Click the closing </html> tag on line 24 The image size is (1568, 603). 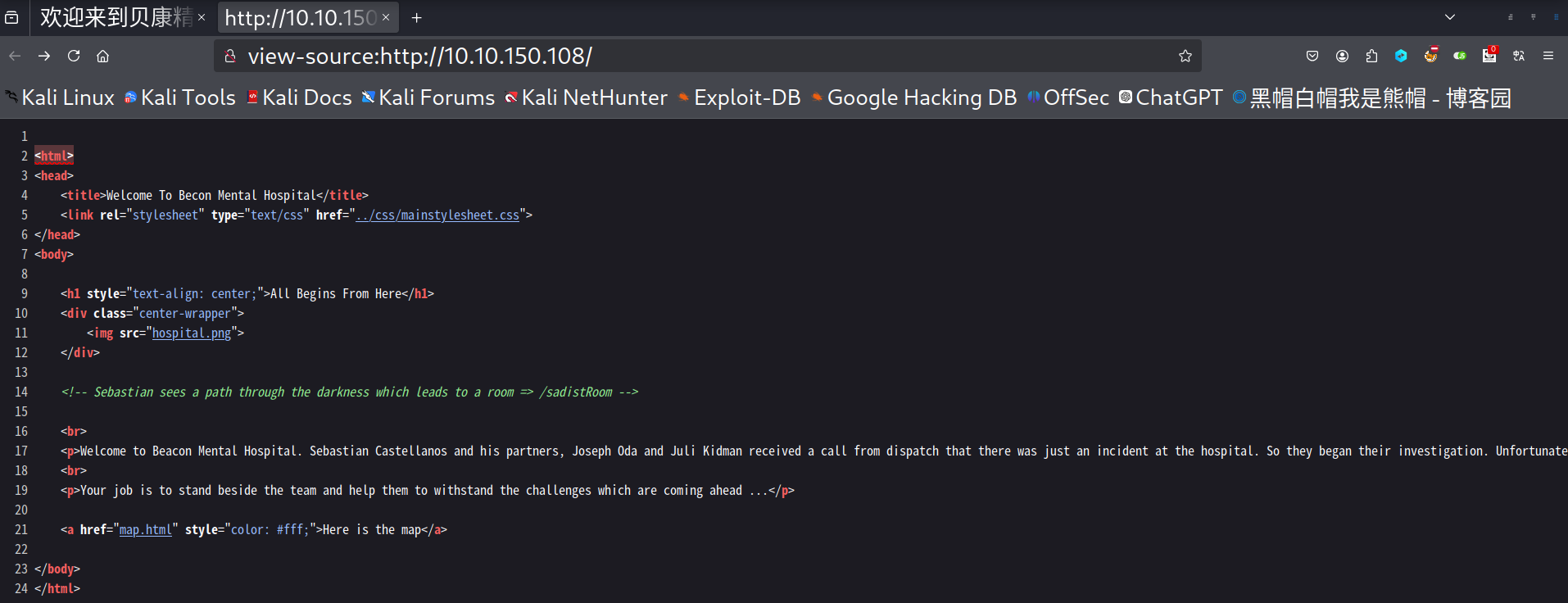click(57, 588)
